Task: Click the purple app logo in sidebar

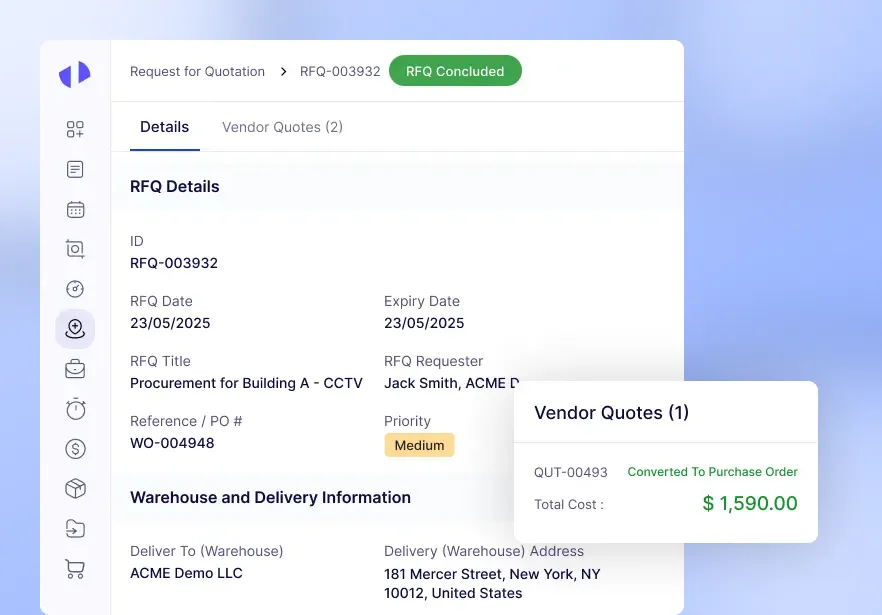Action: coord(75,74)
